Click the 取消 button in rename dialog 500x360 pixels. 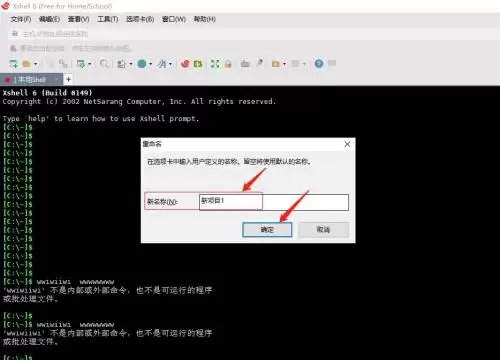[323, 230]
